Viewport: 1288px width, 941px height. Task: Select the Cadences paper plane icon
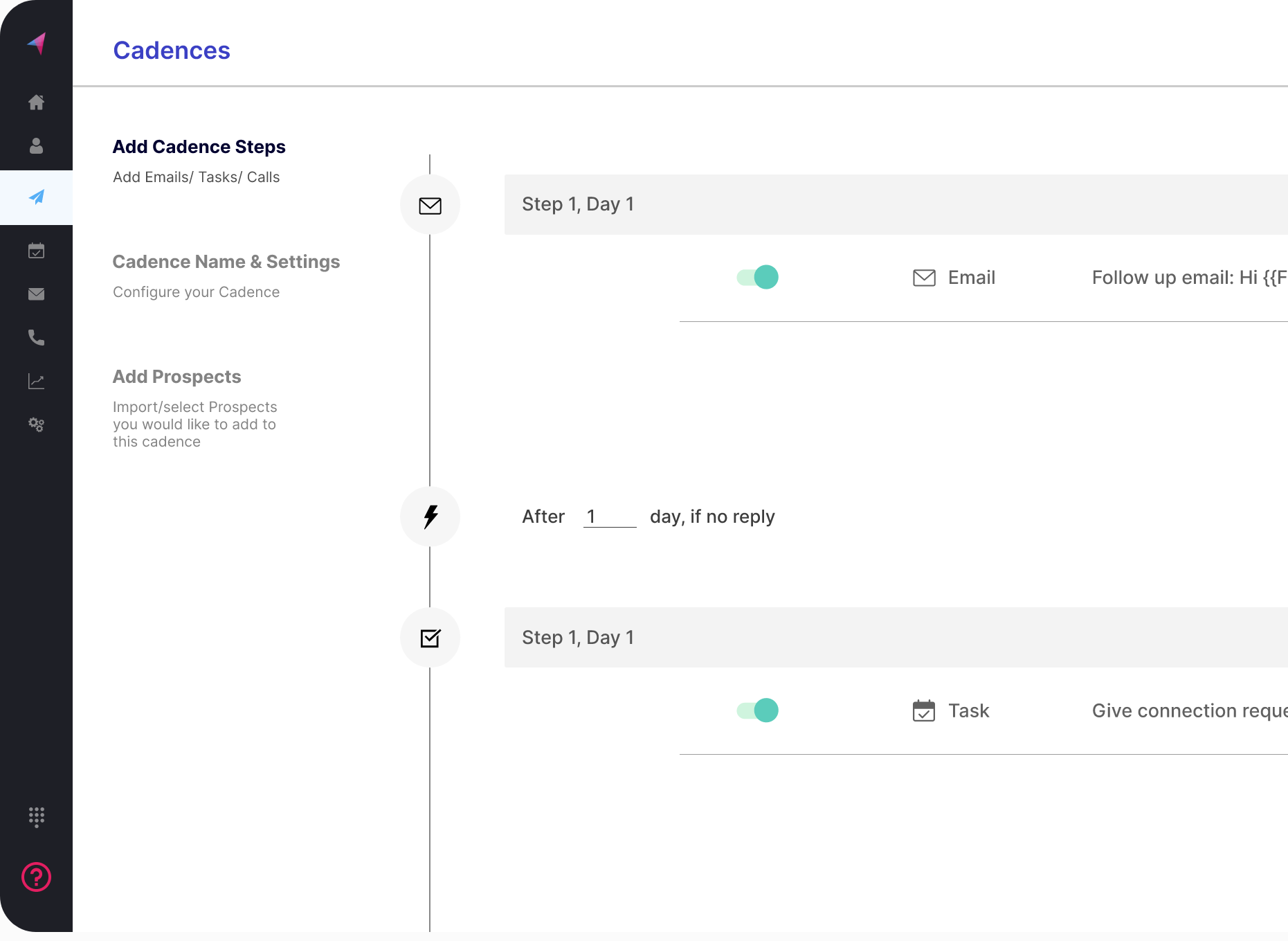[x=36, y=197]
